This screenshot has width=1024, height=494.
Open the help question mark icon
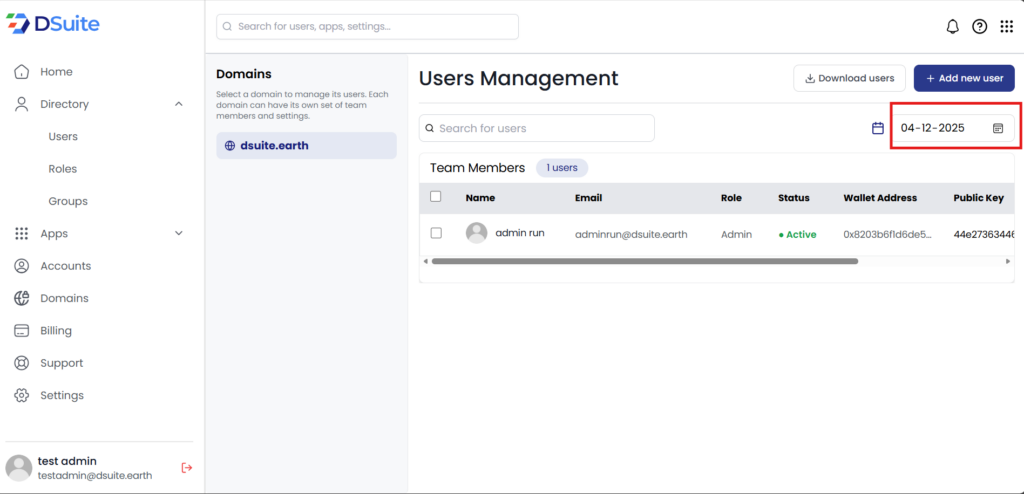point(980,27)
